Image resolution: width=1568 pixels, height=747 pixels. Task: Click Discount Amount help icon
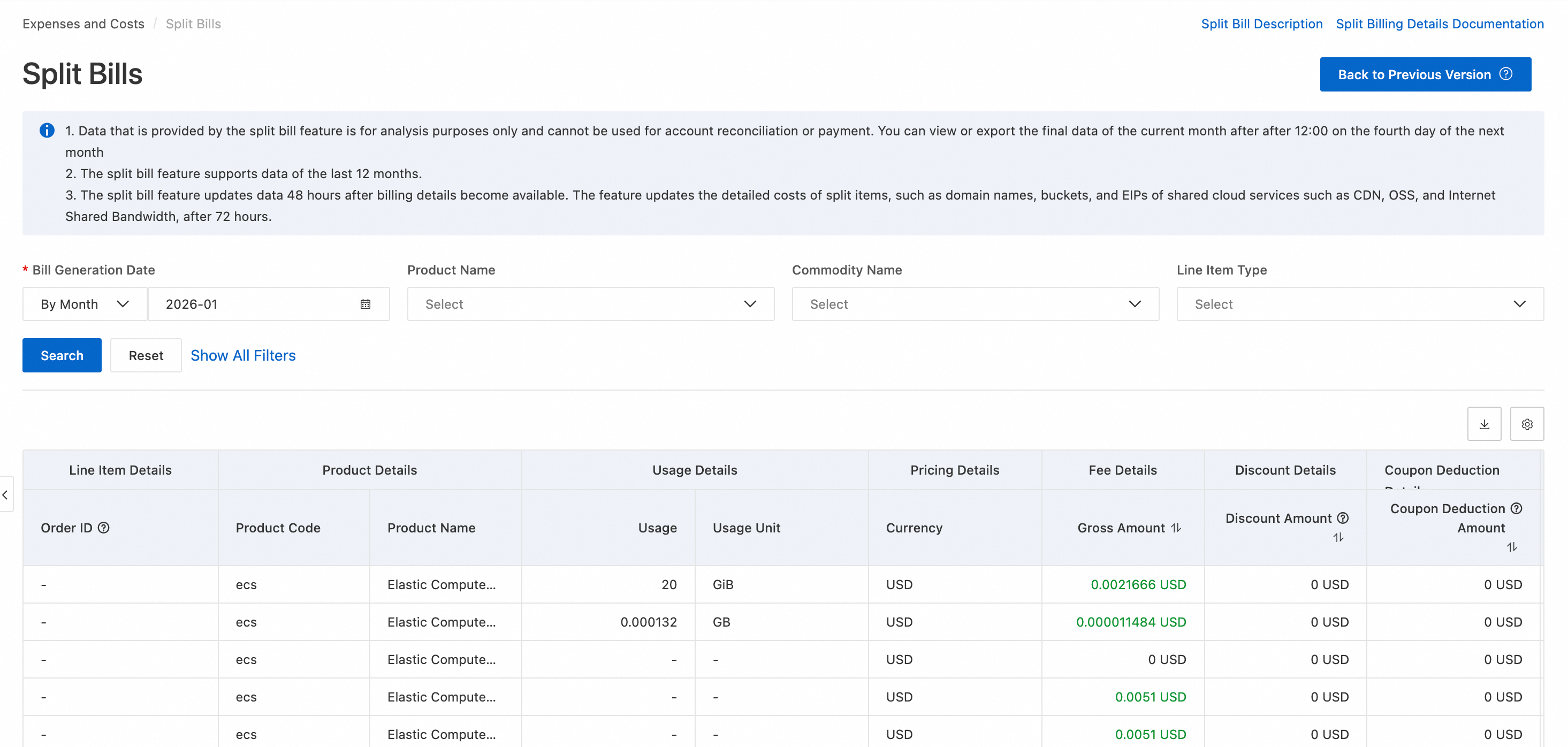pyautogui.click(x=1342, y=517)
